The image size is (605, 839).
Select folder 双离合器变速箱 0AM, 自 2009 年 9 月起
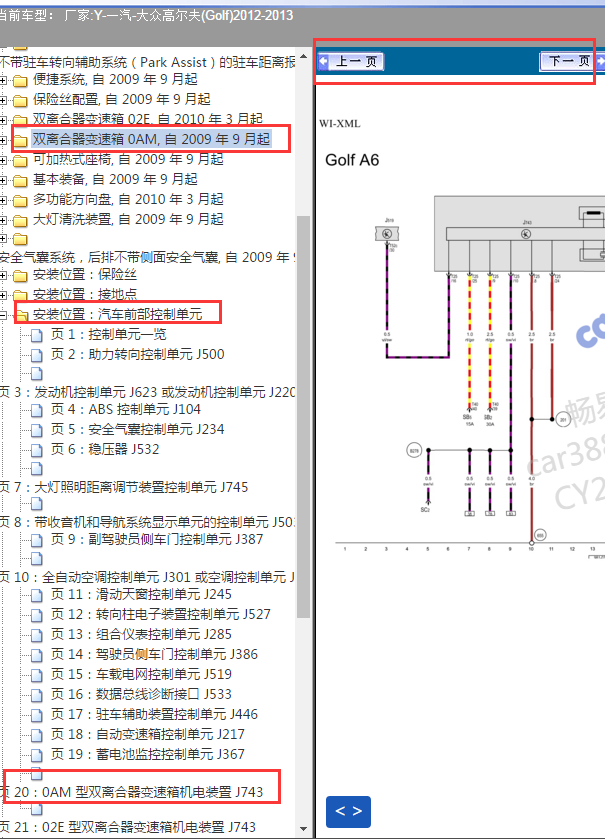pyautogui.click(x=151, y=139)
